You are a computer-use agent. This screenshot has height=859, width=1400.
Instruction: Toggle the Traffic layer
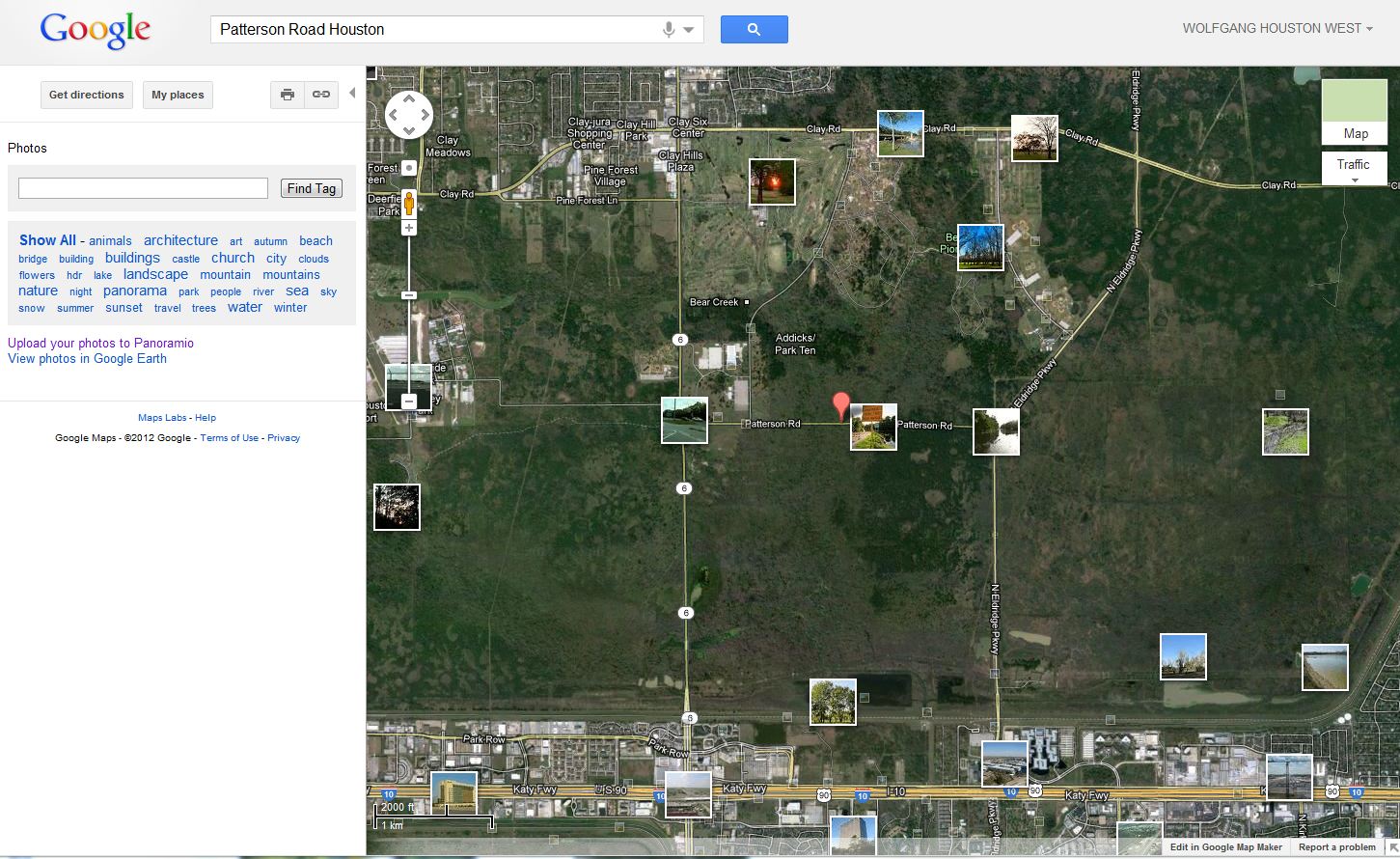click(x=1353, y=165)
